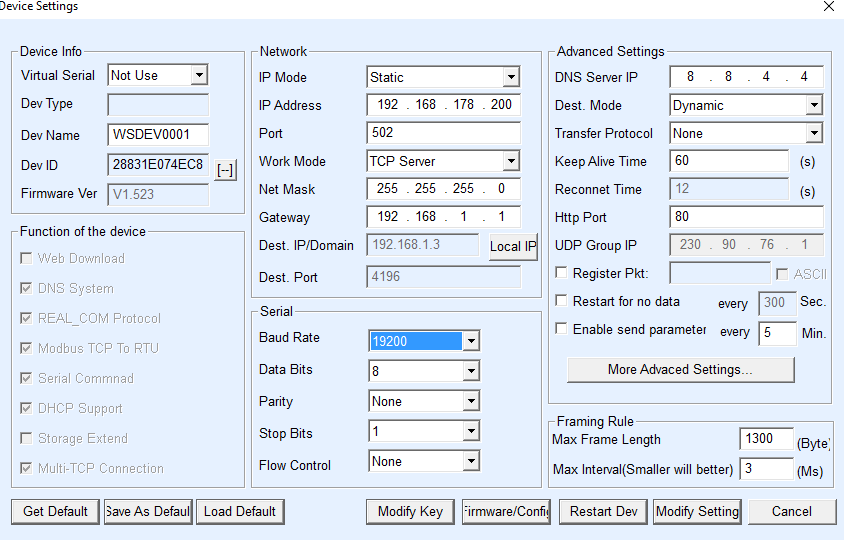Open the Virtual Serial dropdown
This screenshot has width=844, height=540.
click(x=199, y=76)
